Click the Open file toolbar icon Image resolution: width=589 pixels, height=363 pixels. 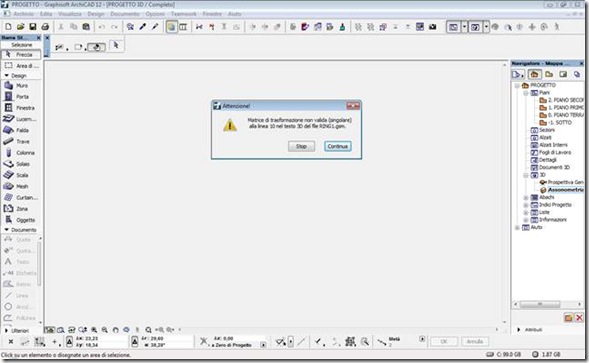click(20, 27)
